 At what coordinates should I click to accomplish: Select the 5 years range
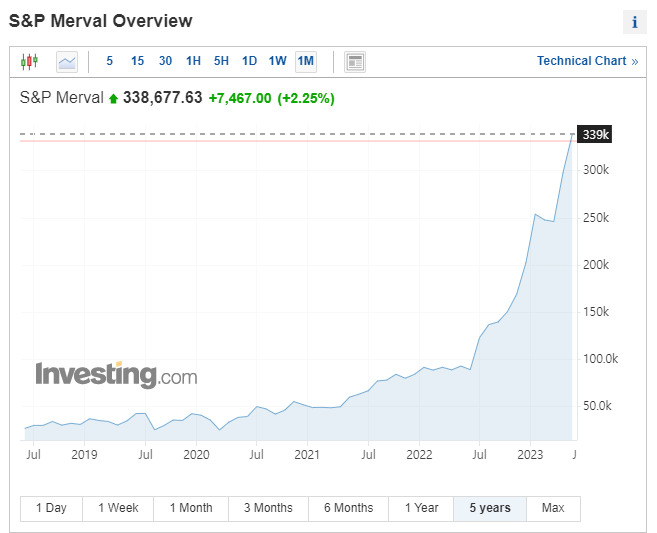click(490, 508)
